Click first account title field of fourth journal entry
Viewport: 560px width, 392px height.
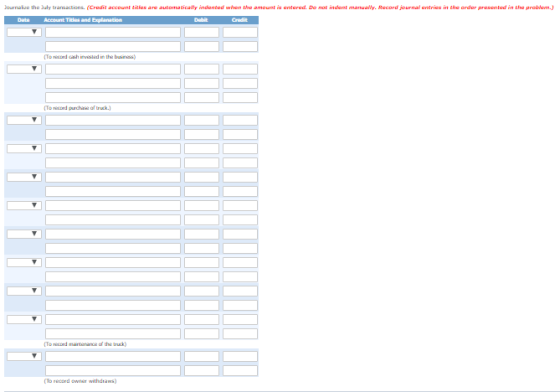point(113,149)
